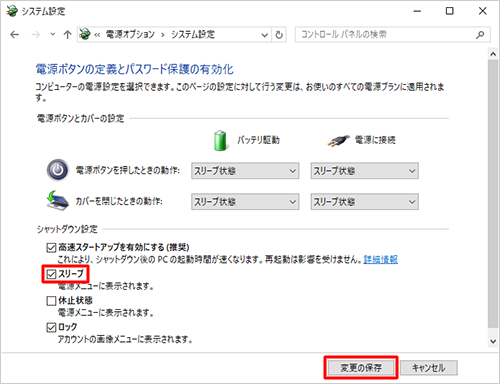The image size is (500, 384).
Task: Click the 電源ボタンとカバーの設定 section label
Action: pyautogui.click(x=80, y=118)
